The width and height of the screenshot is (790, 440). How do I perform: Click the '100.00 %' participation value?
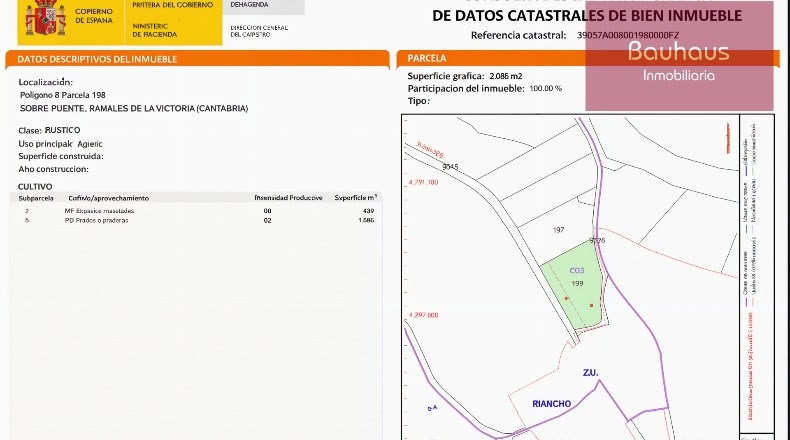point(546,88)
